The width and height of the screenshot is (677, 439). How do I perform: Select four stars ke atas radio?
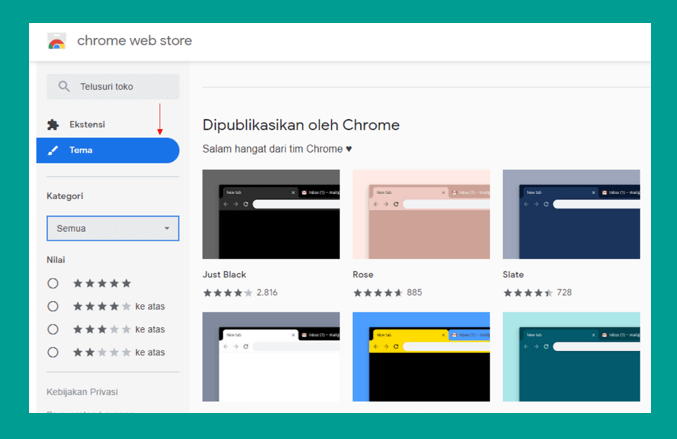click(x=53, y=306)
